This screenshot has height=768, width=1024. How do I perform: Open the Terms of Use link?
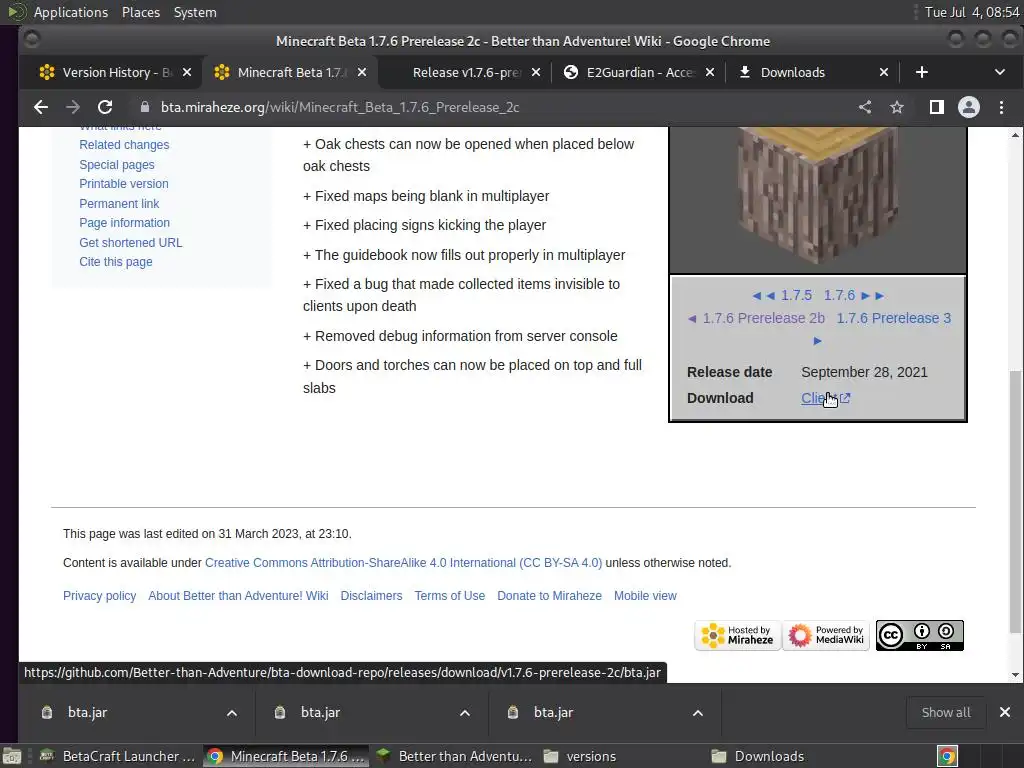(449, 596)
